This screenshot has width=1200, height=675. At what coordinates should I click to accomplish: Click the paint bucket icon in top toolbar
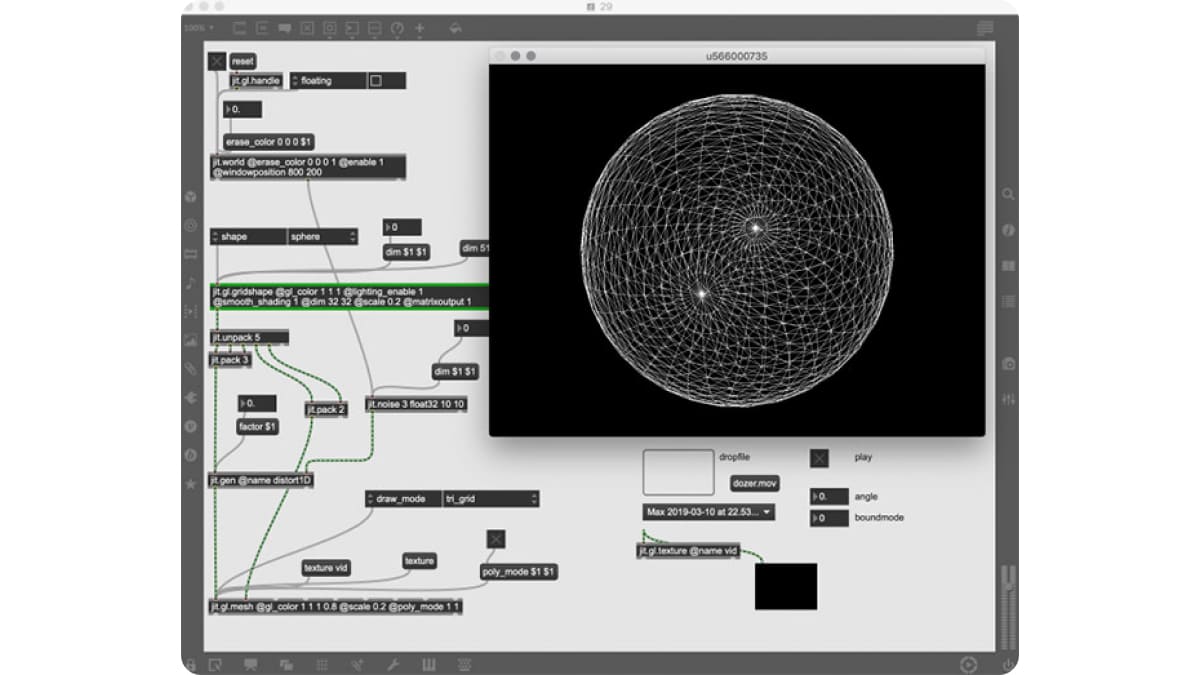[x=456, y=28]
